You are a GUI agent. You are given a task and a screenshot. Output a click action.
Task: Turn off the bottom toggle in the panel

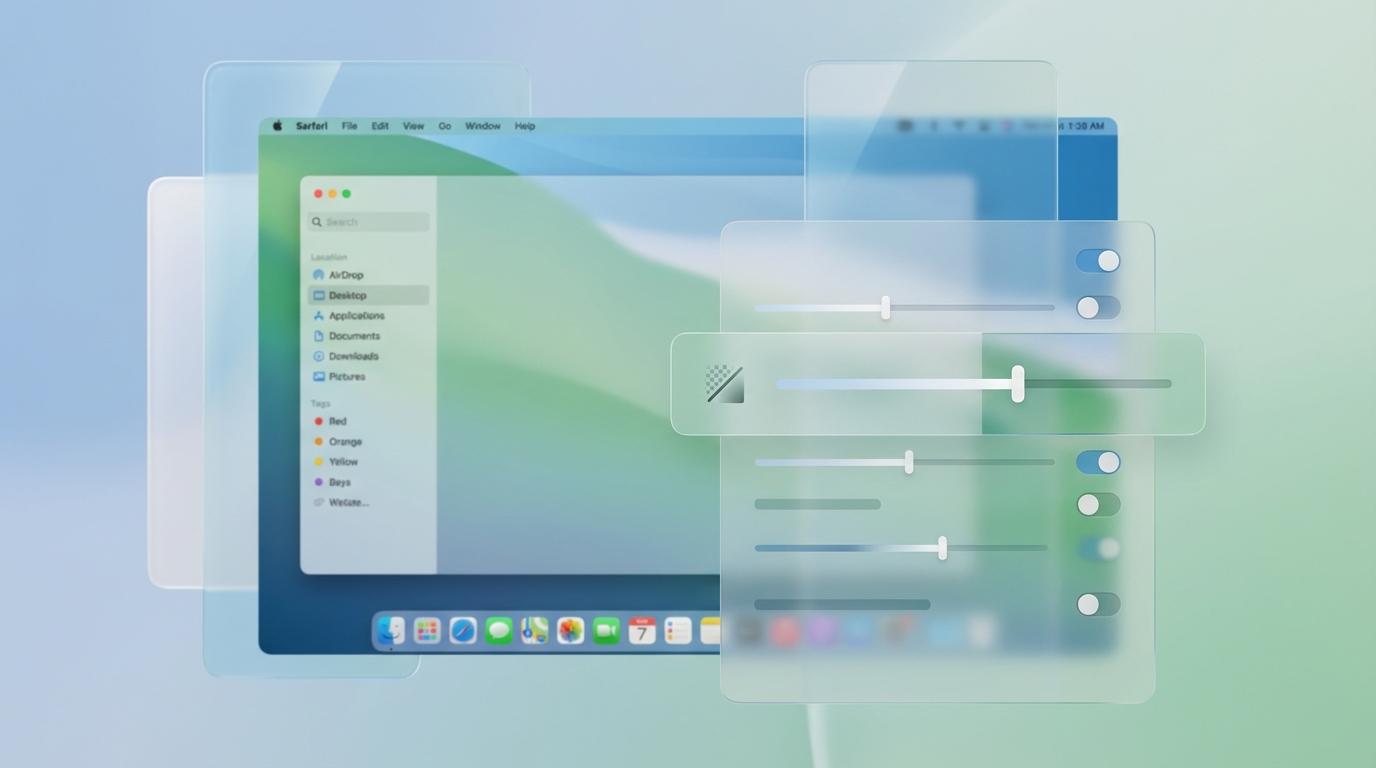tap(1098, 604)
